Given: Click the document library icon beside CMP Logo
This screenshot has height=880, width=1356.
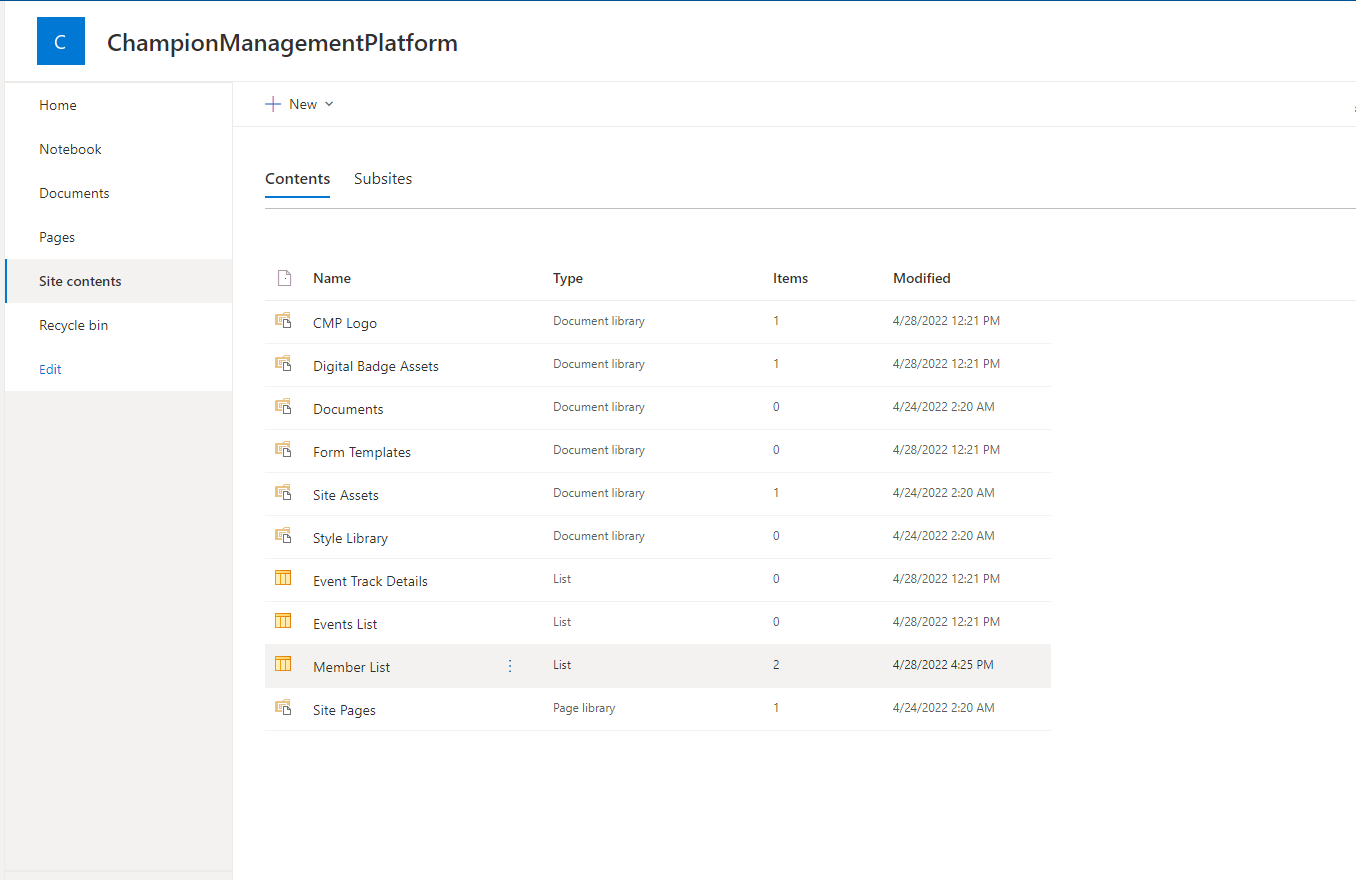Looking at the screenshot, I should [283, 320].
